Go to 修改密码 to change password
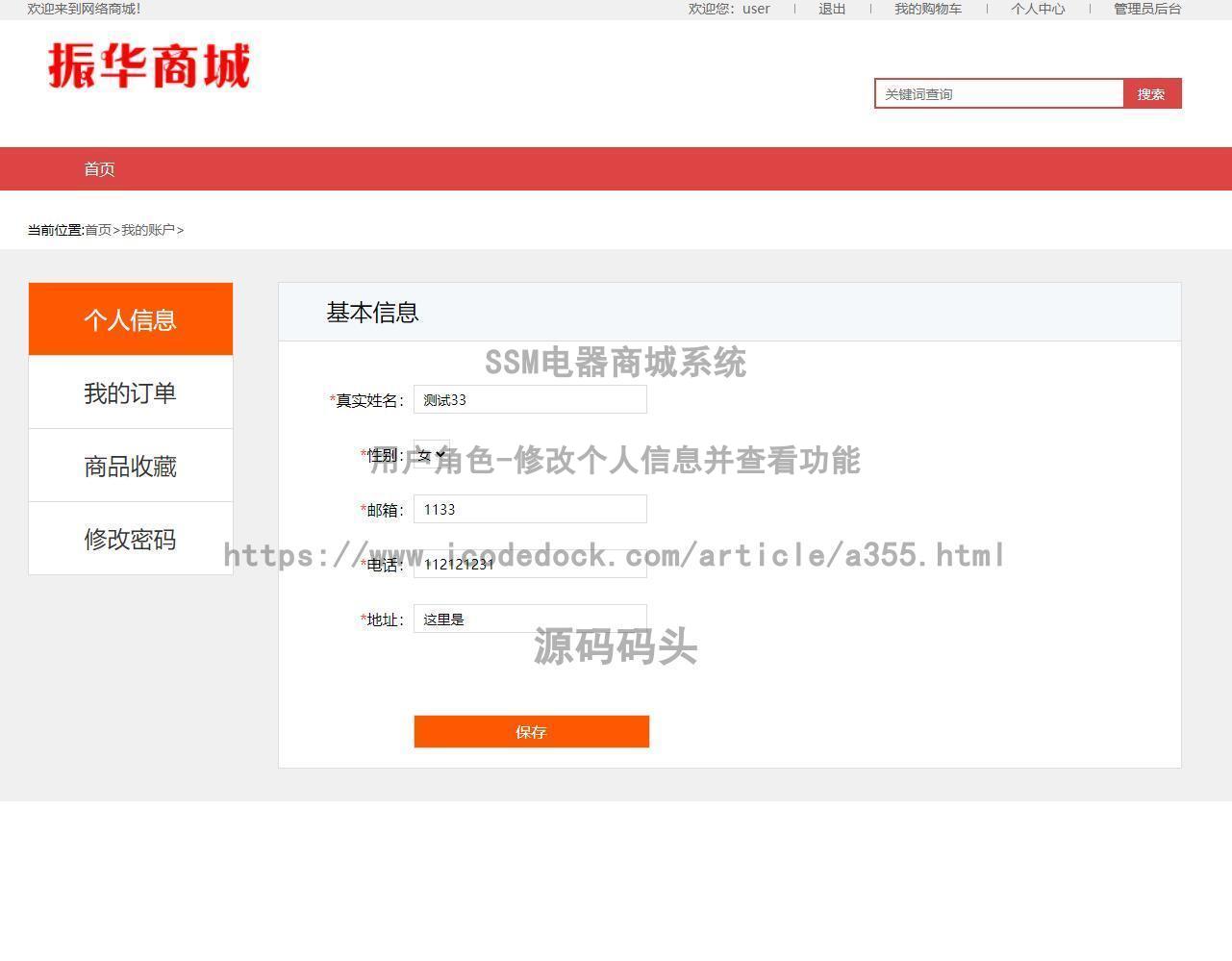The image size is (1232, 961). pyautogui.click(x=130, y=539)
